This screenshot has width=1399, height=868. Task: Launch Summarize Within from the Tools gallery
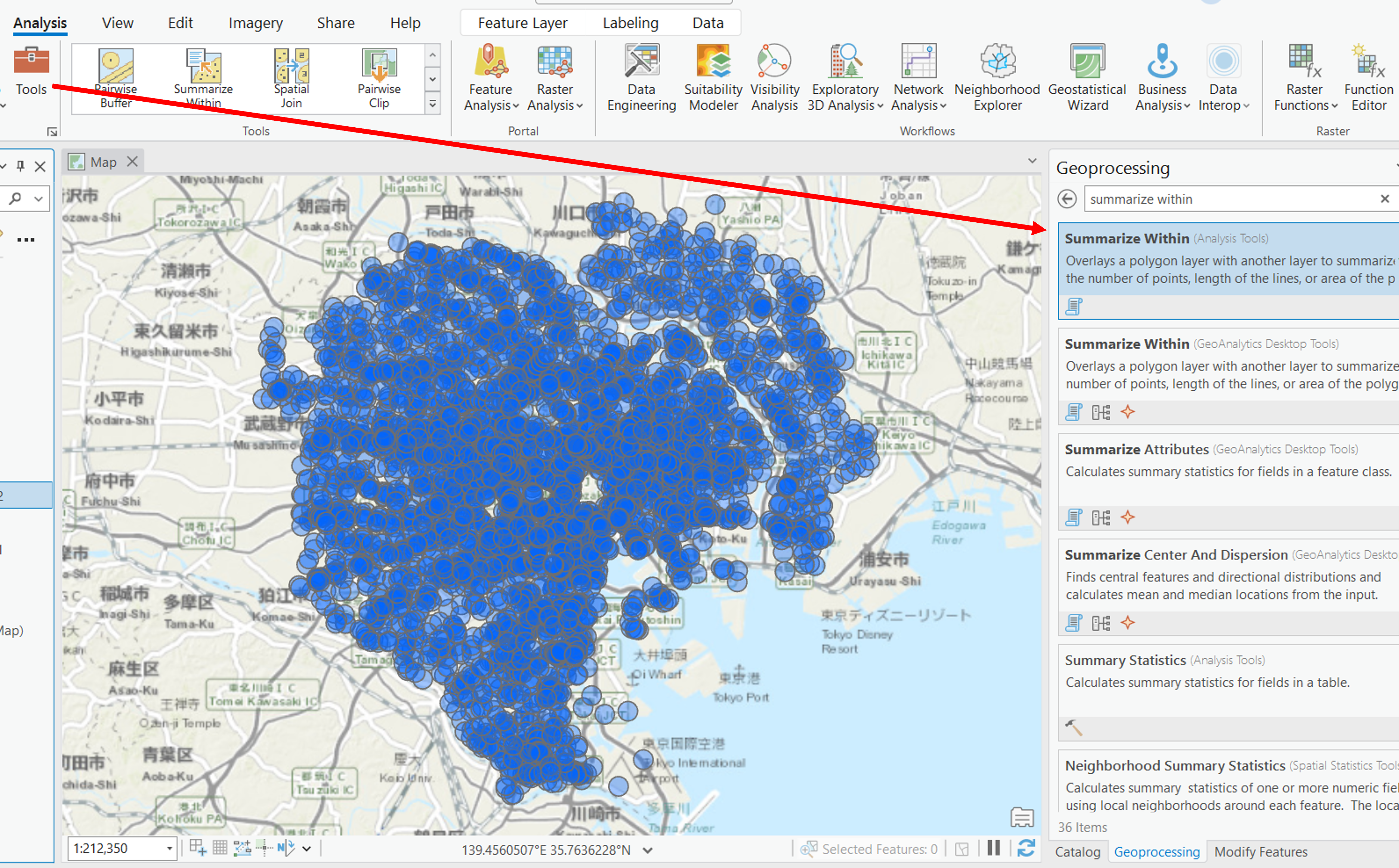pyautogui.click(x=203, y=78)
